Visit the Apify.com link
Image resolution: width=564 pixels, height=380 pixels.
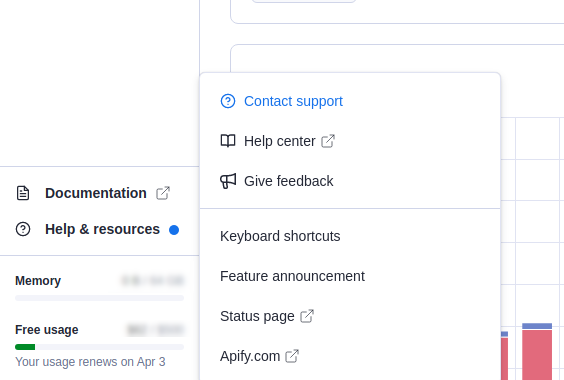click(350, 356)
